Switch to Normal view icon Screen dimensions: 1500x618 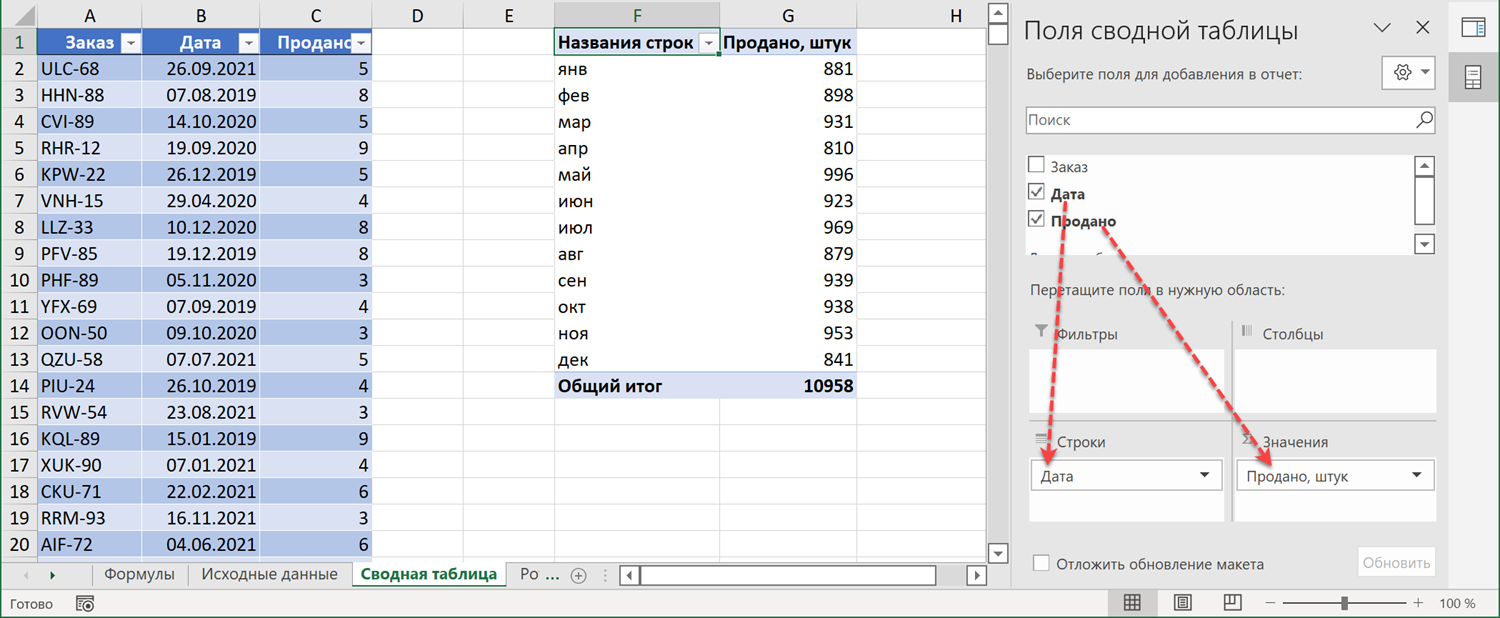point(1132,603)
